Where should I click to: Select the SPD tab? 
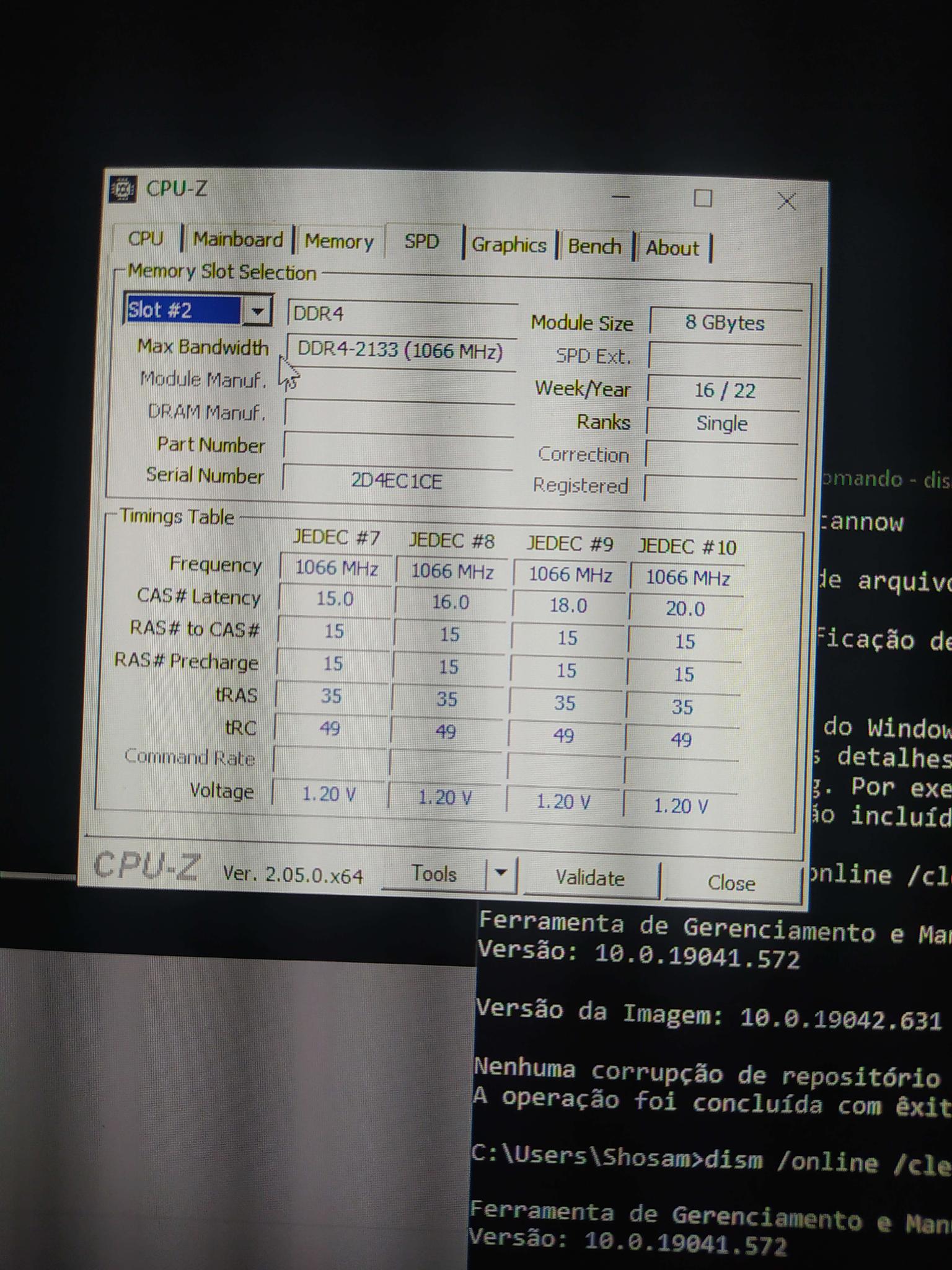[x=422, y=241]
